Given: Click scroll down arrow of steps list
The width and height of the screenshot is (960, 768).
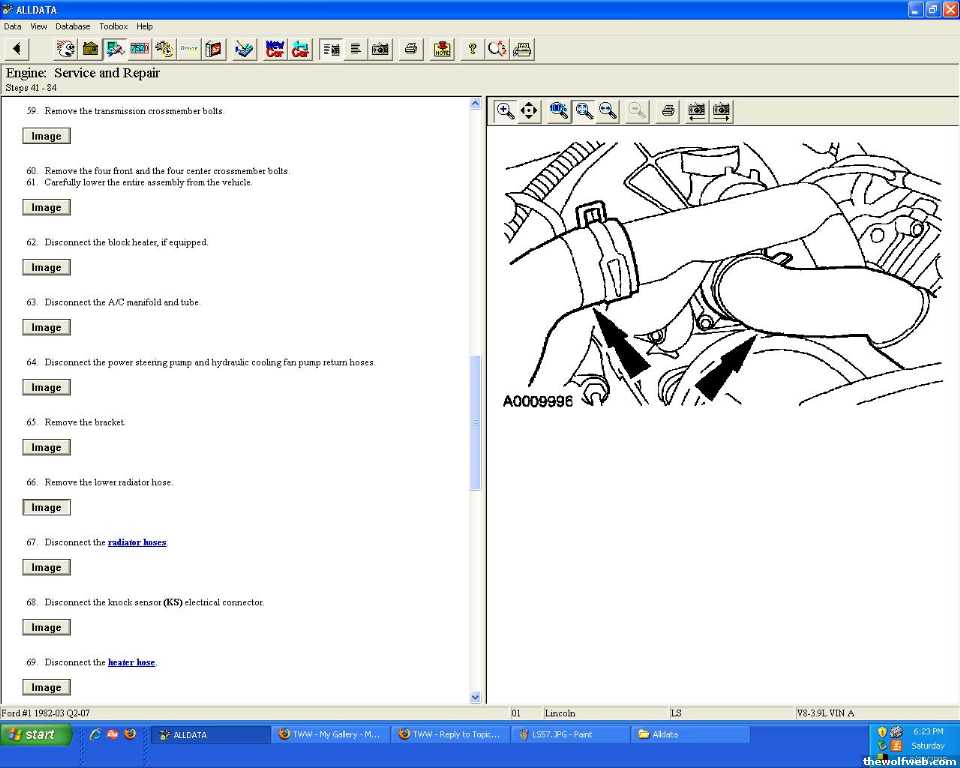Looking at the screenshot, I should (x=475, y=697).
